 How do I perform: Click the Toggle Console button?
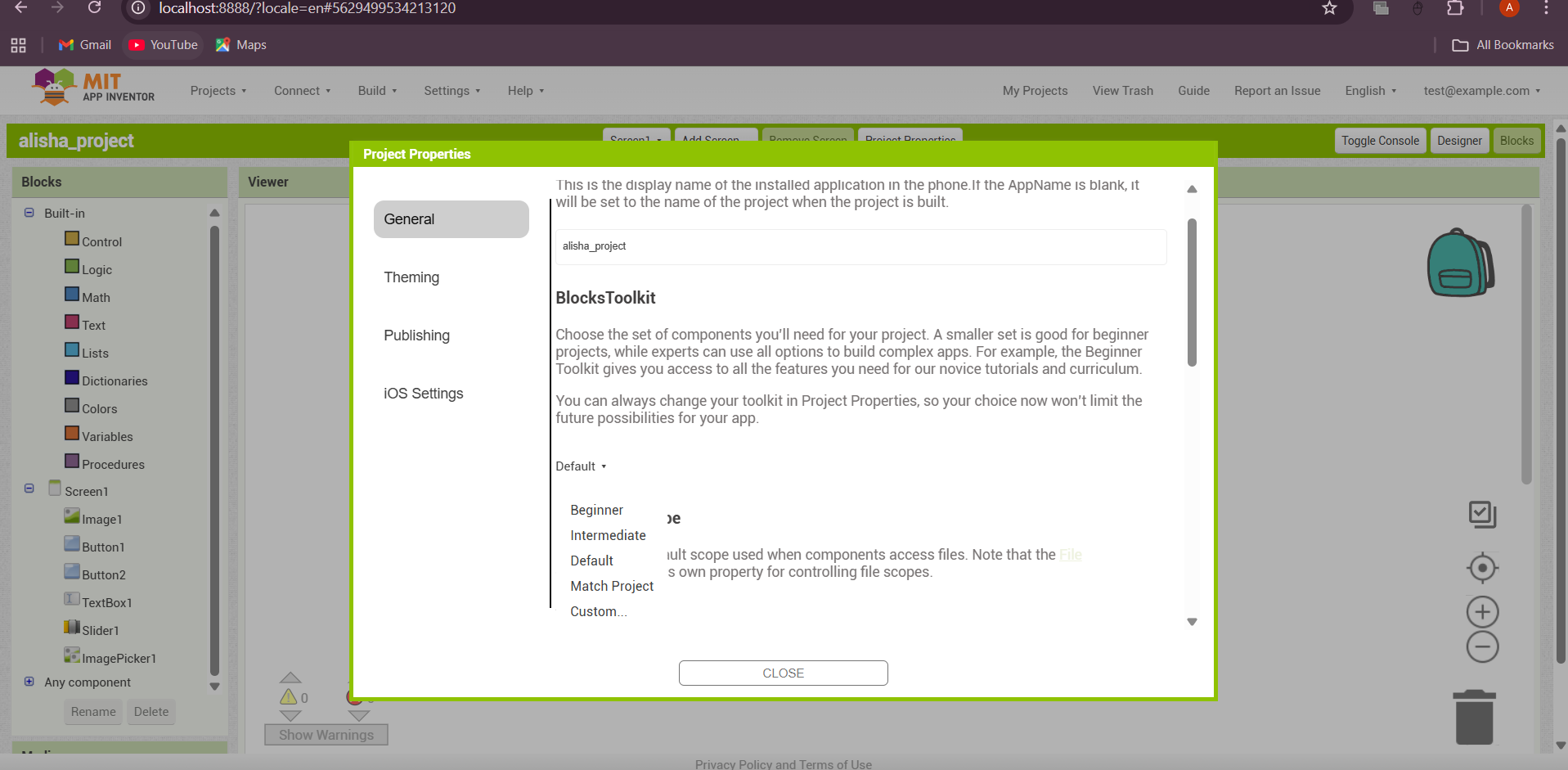1379,141
